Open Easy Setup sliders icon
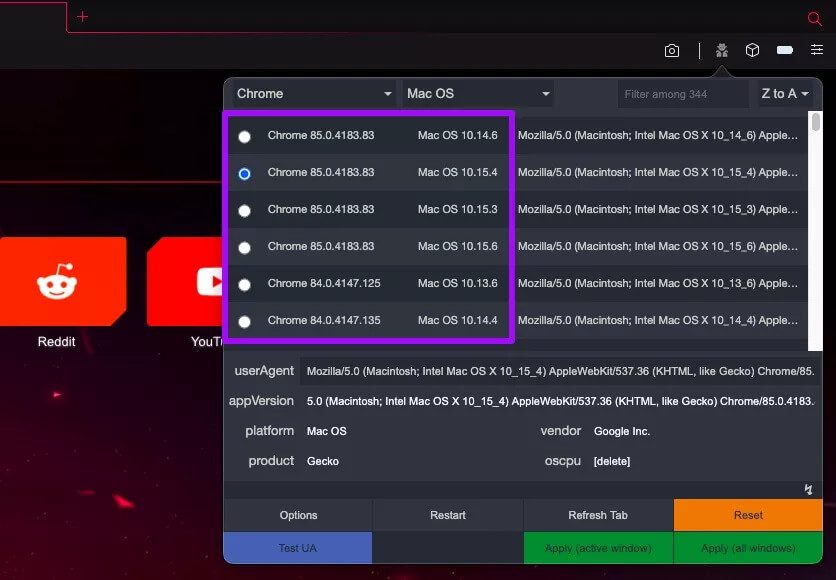The height and width of the screenshot is (580, 836). [x=816, y=51]
